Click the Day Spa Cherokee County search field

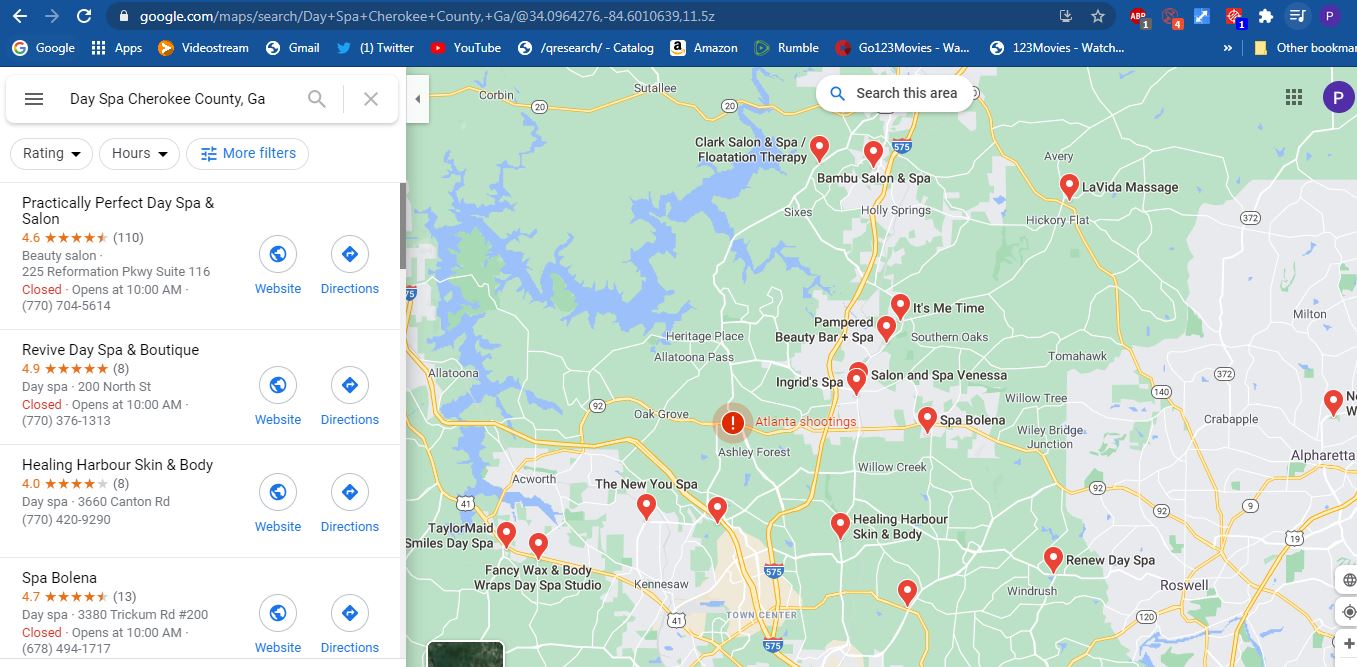(x=168, y=99)
